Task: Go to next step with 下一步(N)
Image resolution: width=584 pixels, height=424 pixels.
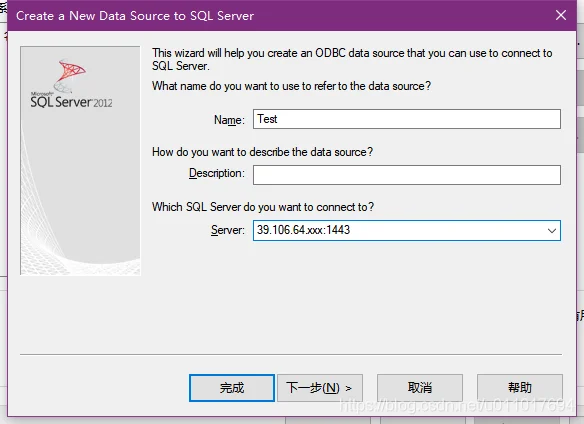Action: point(320,388)
